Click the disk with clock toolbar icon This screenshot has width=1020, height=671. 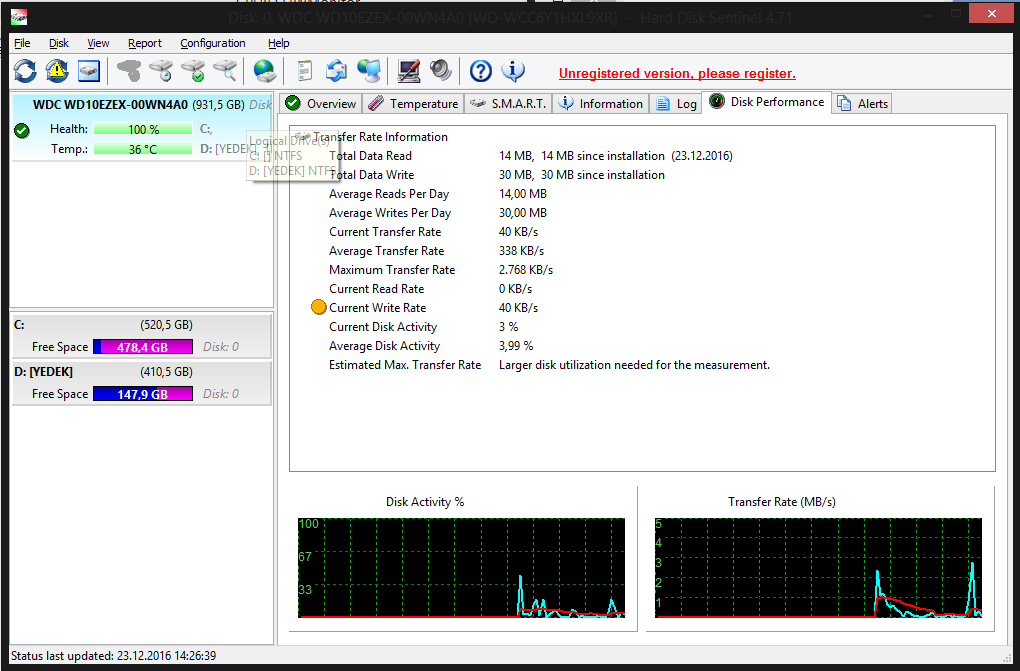click(161, 70)
